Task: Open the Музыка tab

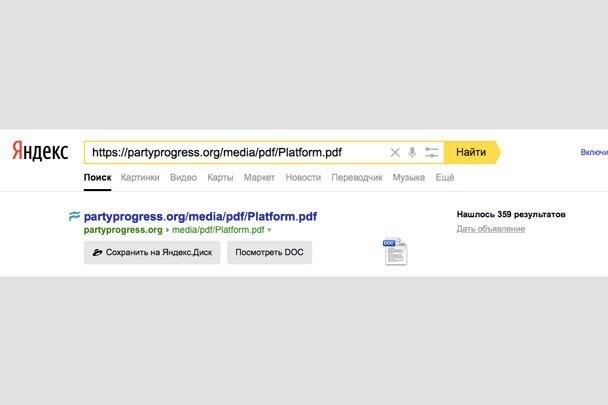Action: pos(409,178)
